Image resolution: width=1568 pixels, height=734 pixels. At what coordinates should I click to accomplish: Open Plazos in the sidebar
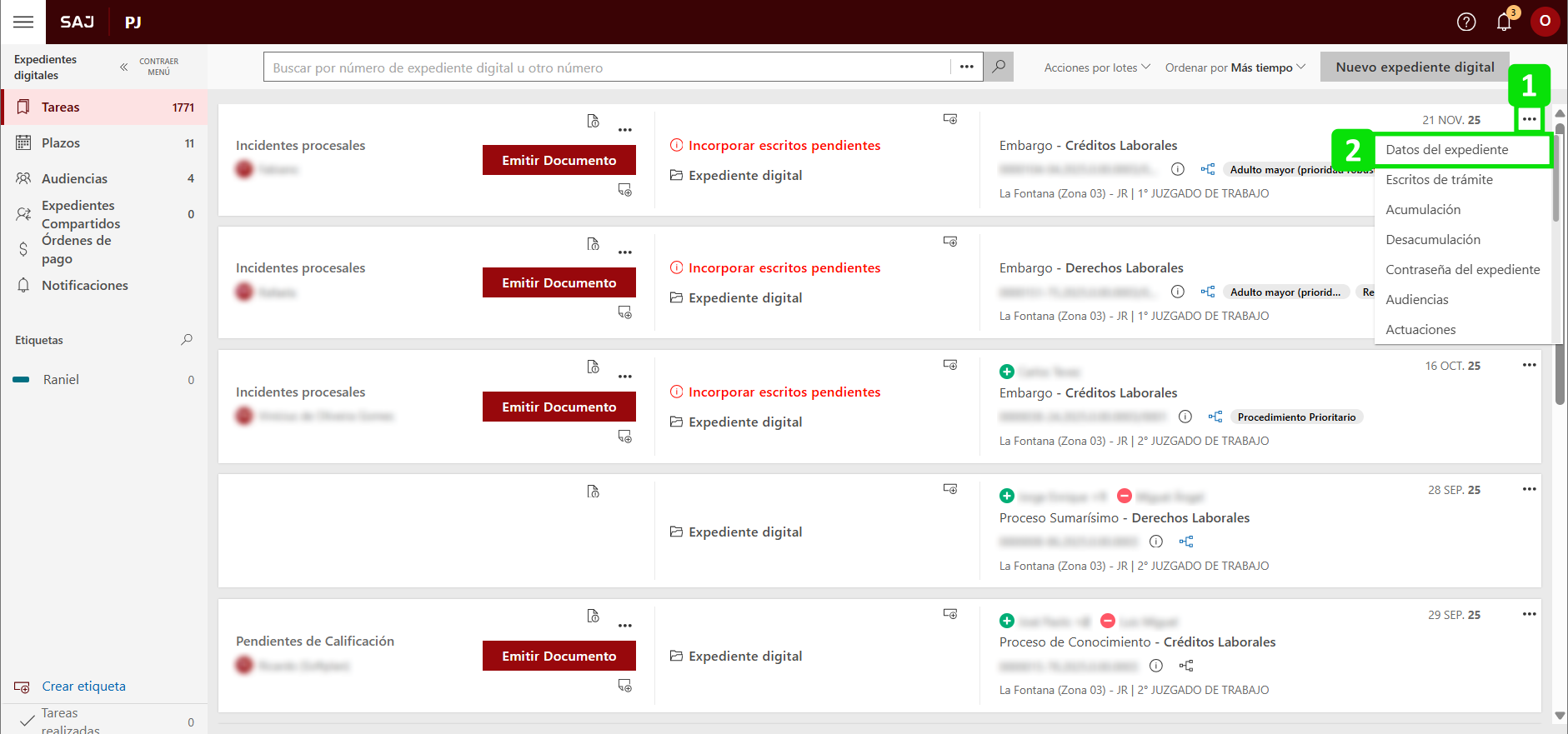click(61, 143)
